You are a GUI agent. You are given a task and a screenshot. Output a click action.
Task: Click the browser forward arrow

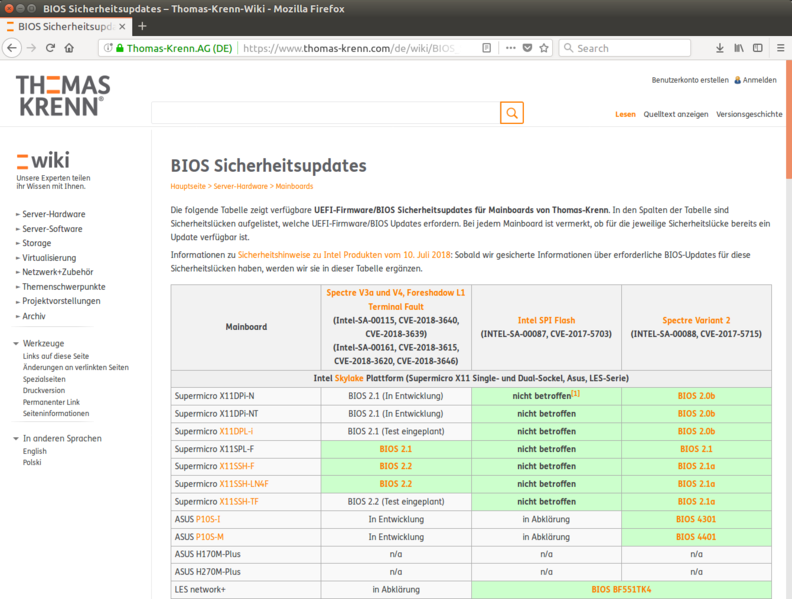(31, 48)
